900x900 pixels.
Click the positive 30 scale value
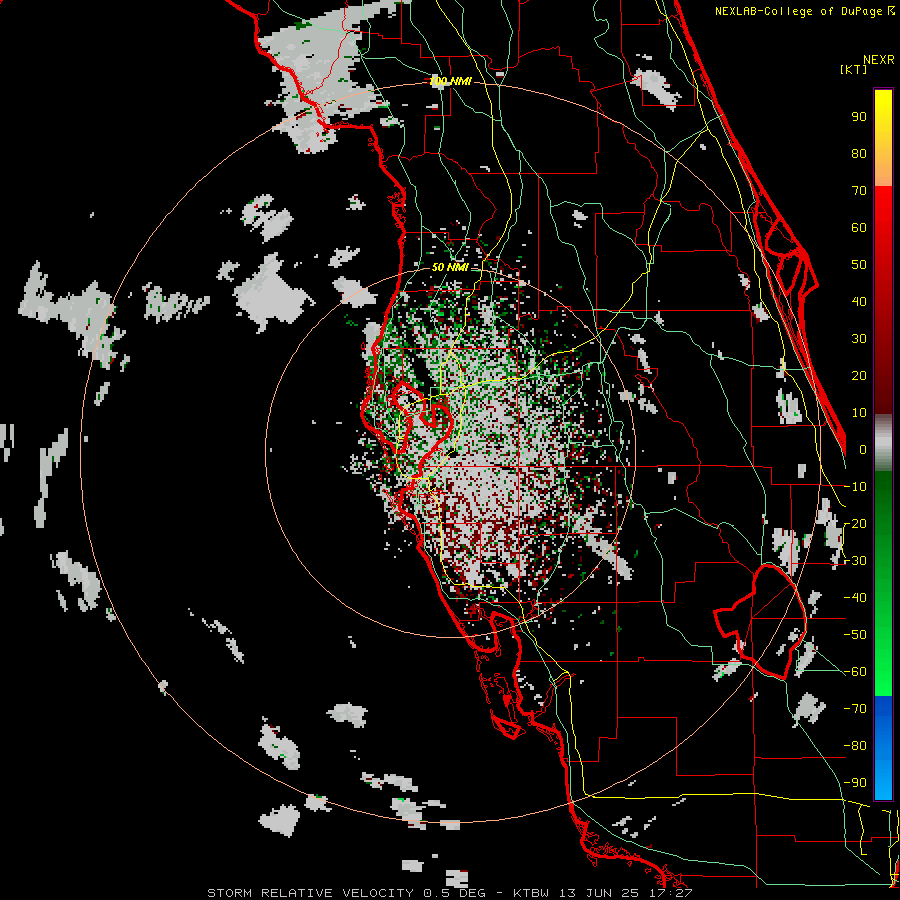pos(859,339)
